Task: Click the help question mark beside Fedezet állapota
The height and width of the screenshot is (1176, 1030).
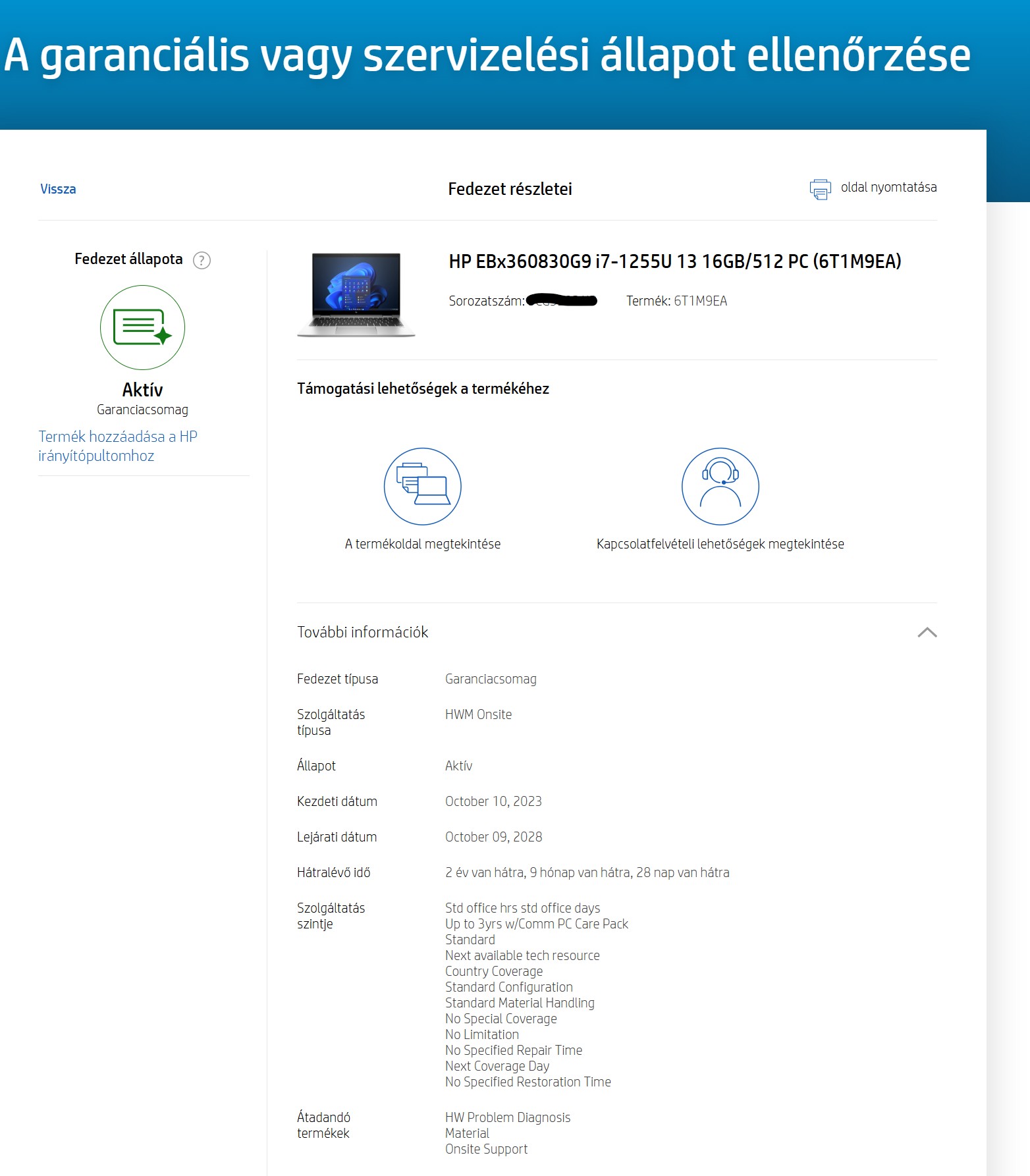Action: [202, 260]
